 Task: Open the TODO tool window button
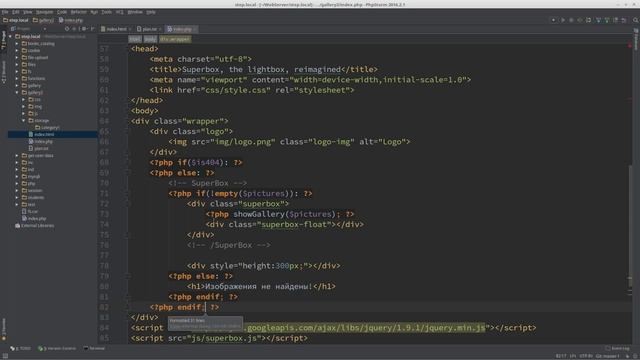[20, 348]
